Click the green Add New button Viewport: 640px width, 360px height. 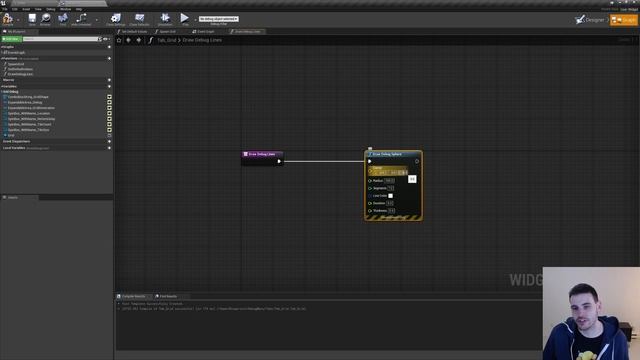[11, 39]
